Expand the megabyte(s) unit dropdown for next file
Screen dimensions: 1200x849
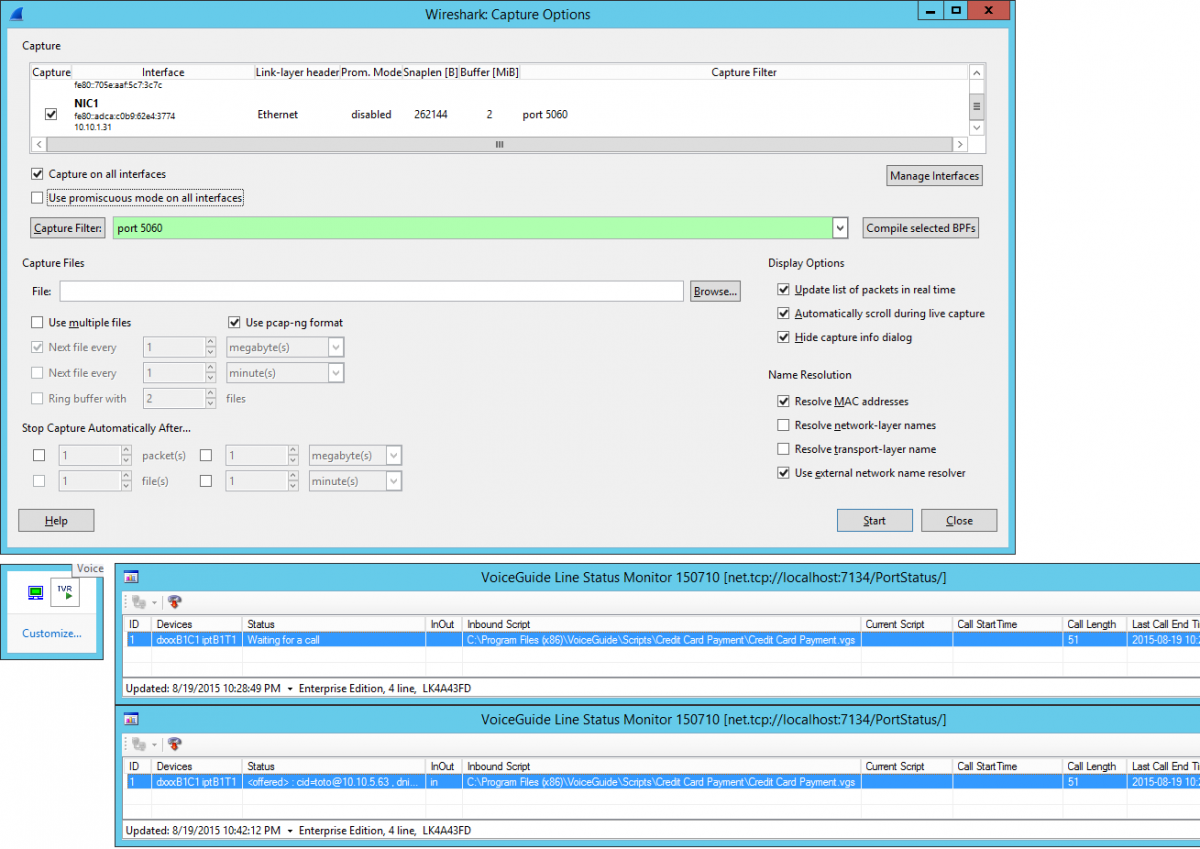[x=335, y=348]
